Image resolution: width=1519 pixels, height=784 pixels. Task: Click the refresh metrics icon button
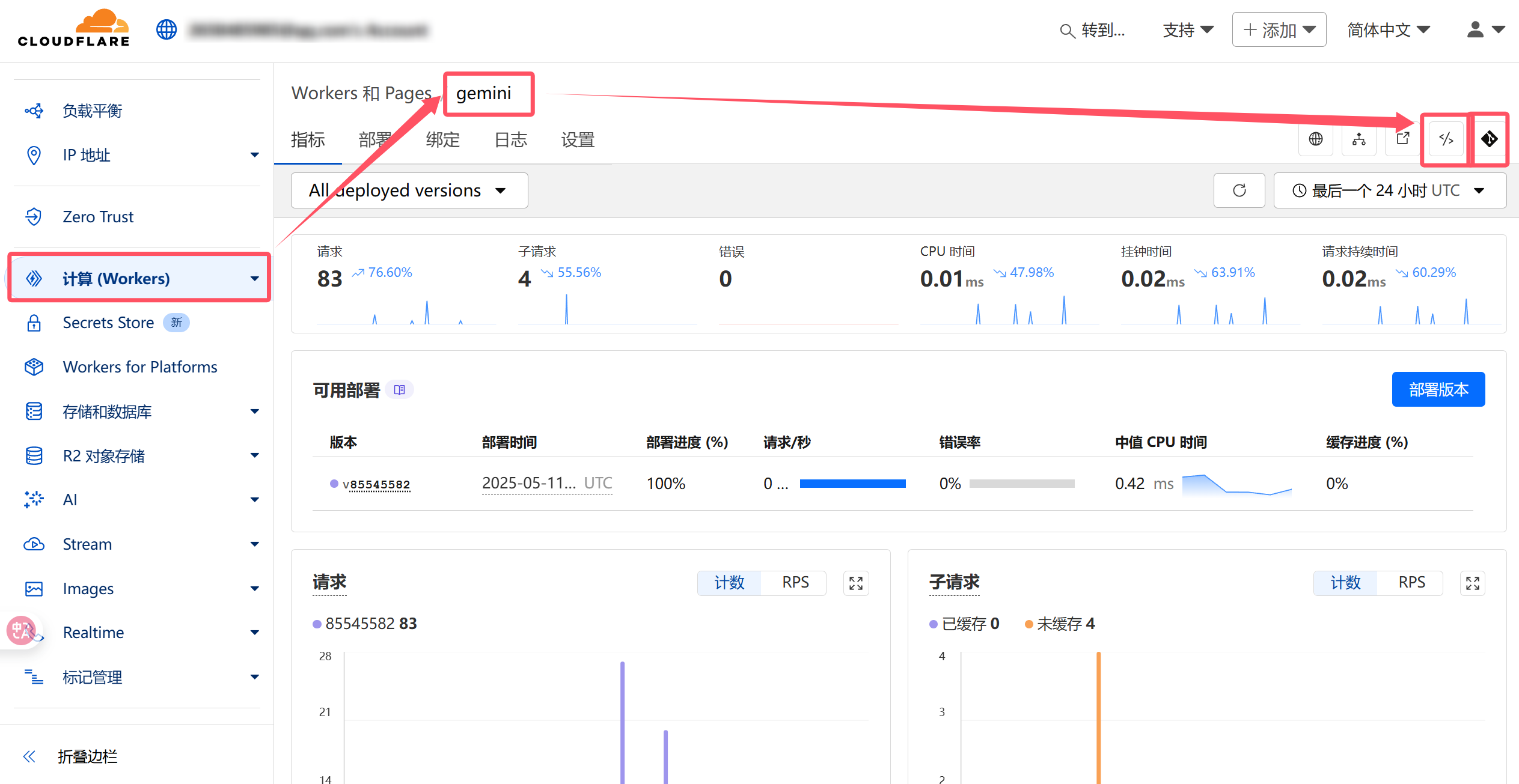[1239, 190]
